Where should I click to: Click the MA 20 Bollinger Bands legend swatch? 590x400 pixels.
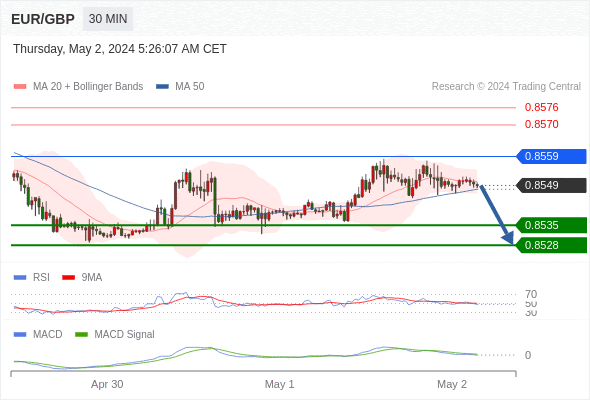click(x=20, y=87)
